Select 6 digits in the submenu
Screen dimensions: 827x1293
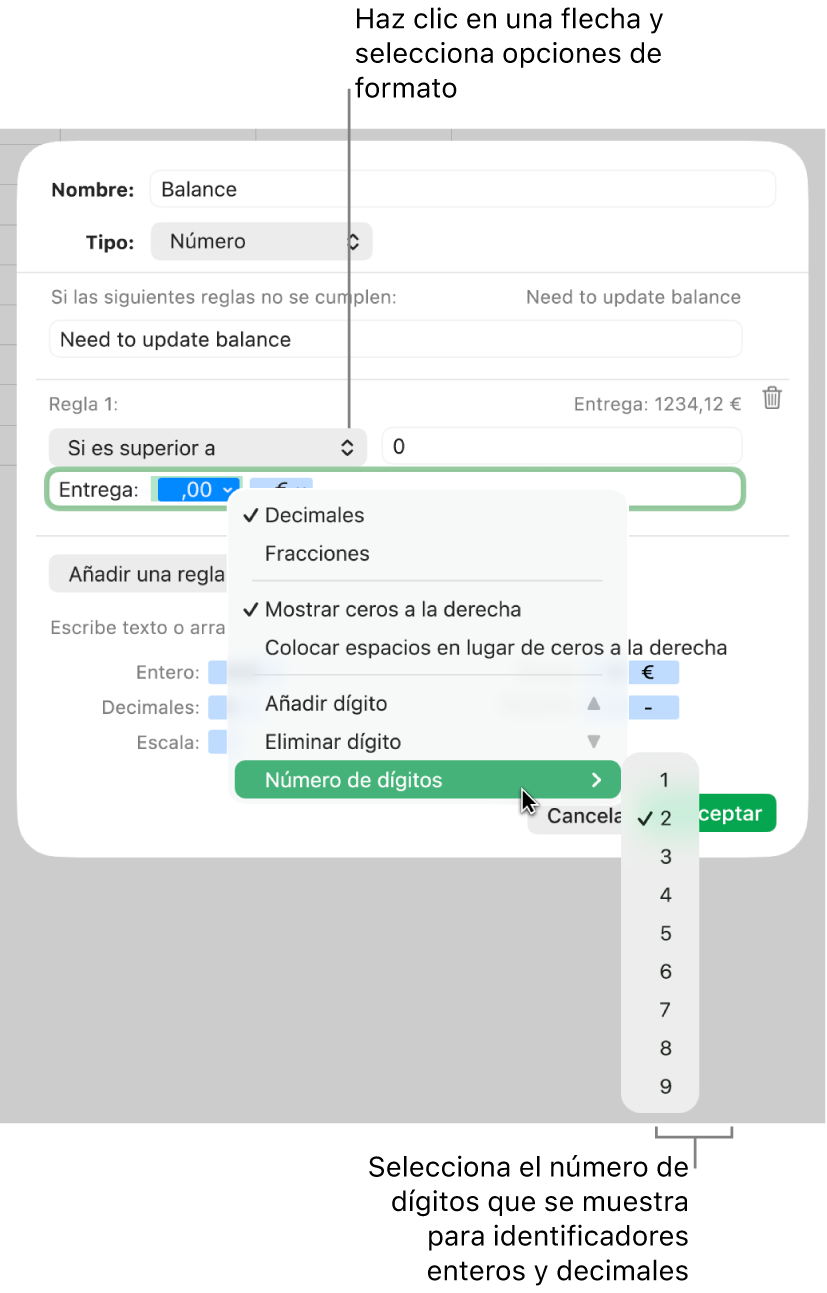pos(660,972)
